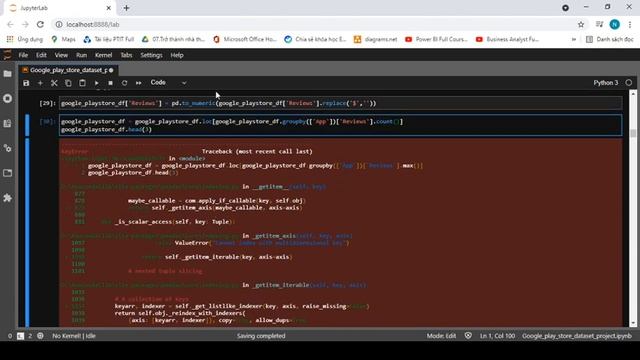Click the terminals count icon in status bar
Screen dimensions: 640x360
[20, 336]
